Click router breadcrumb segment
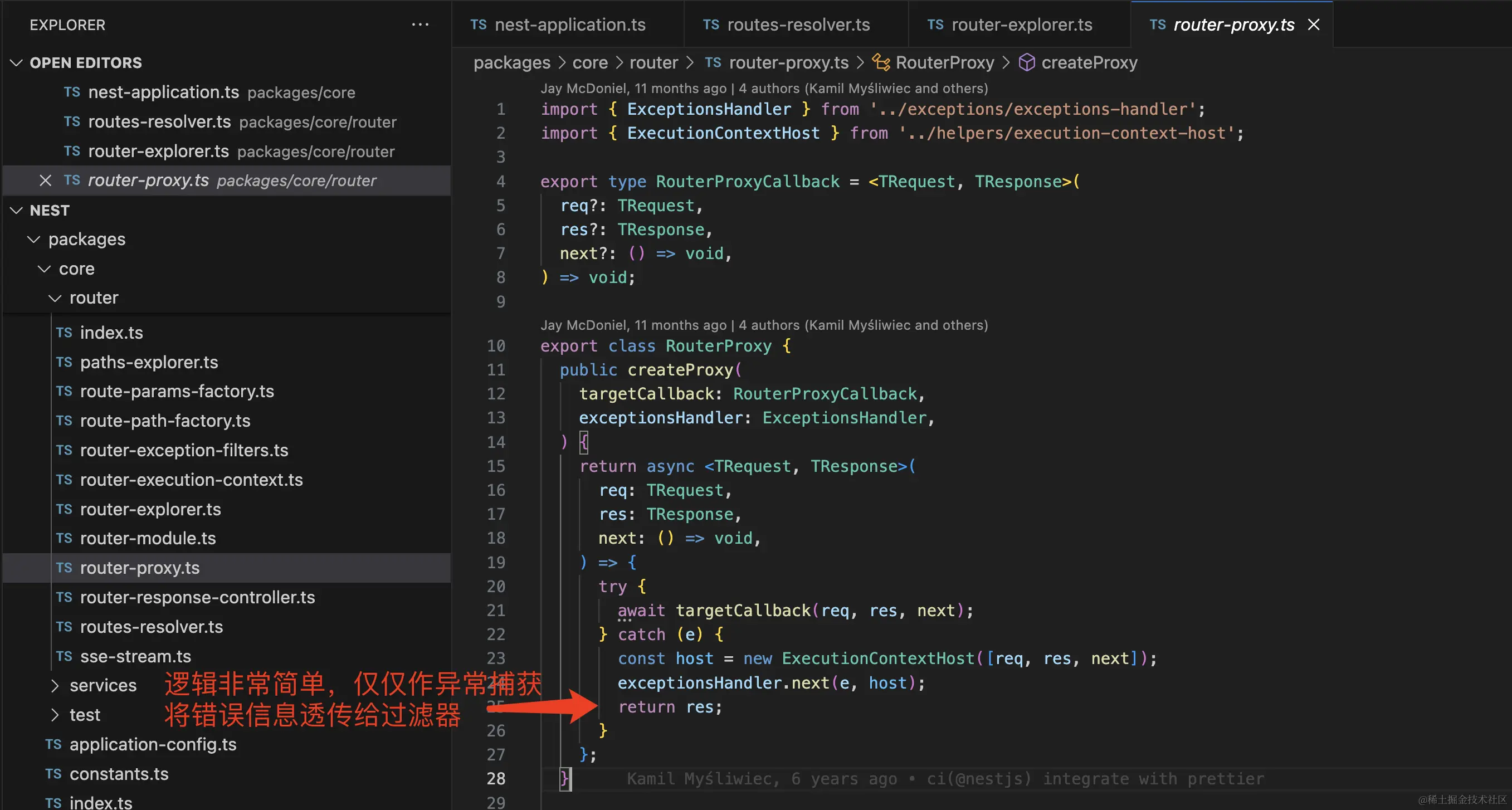The height and width of the screenshot is (810, 1512). point(653,63)
